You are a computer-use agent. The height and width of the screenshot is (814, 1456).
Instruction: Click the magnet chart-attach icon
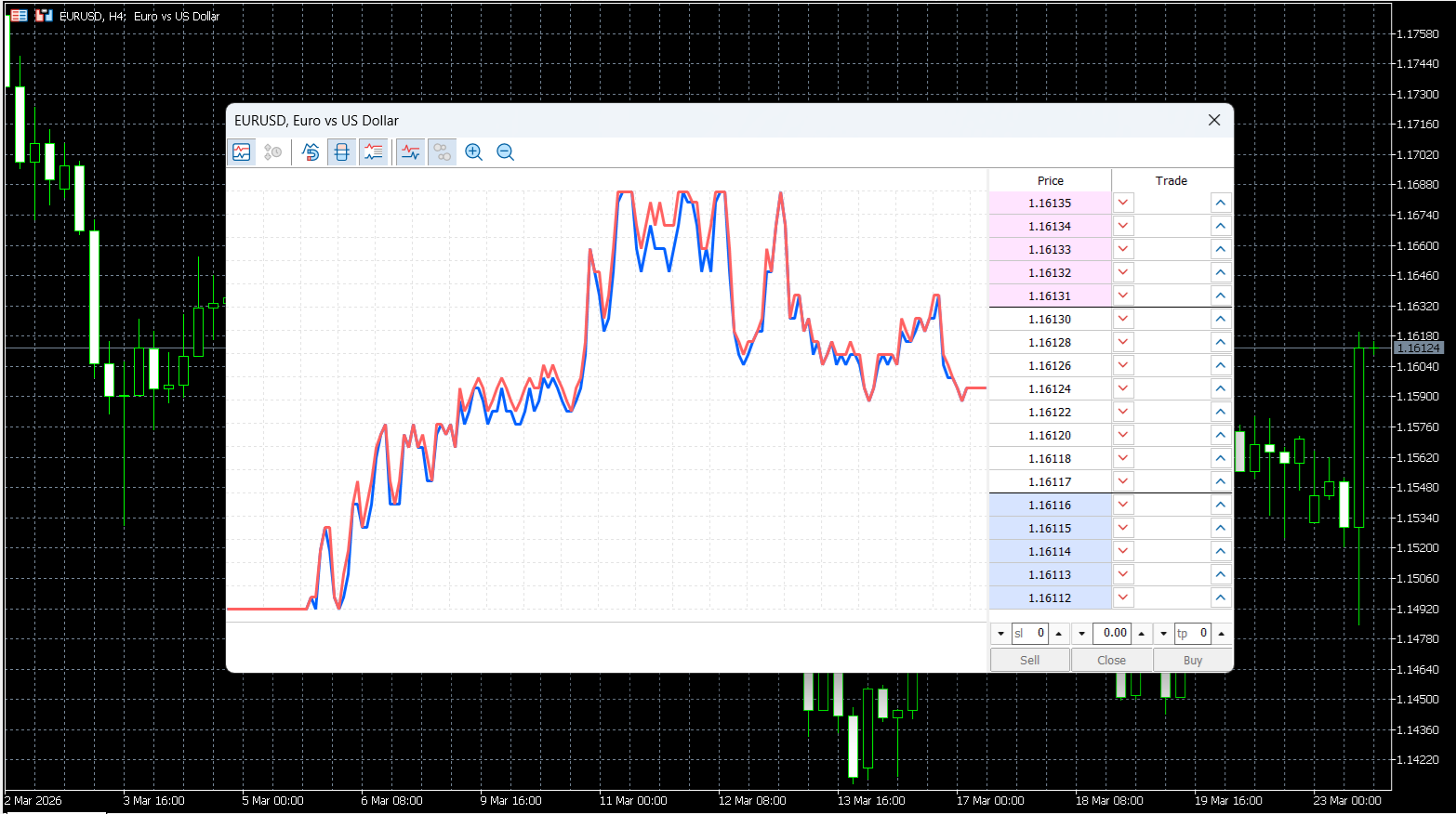311,152
